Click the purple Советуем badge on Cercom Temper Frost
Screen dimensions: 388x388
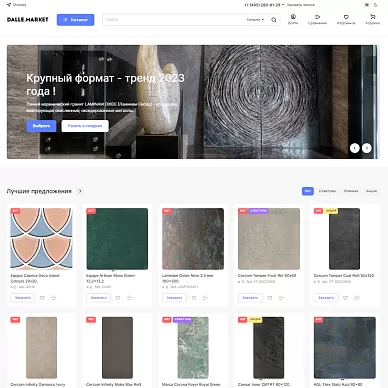pyautogui.click(x=258, y=211)
